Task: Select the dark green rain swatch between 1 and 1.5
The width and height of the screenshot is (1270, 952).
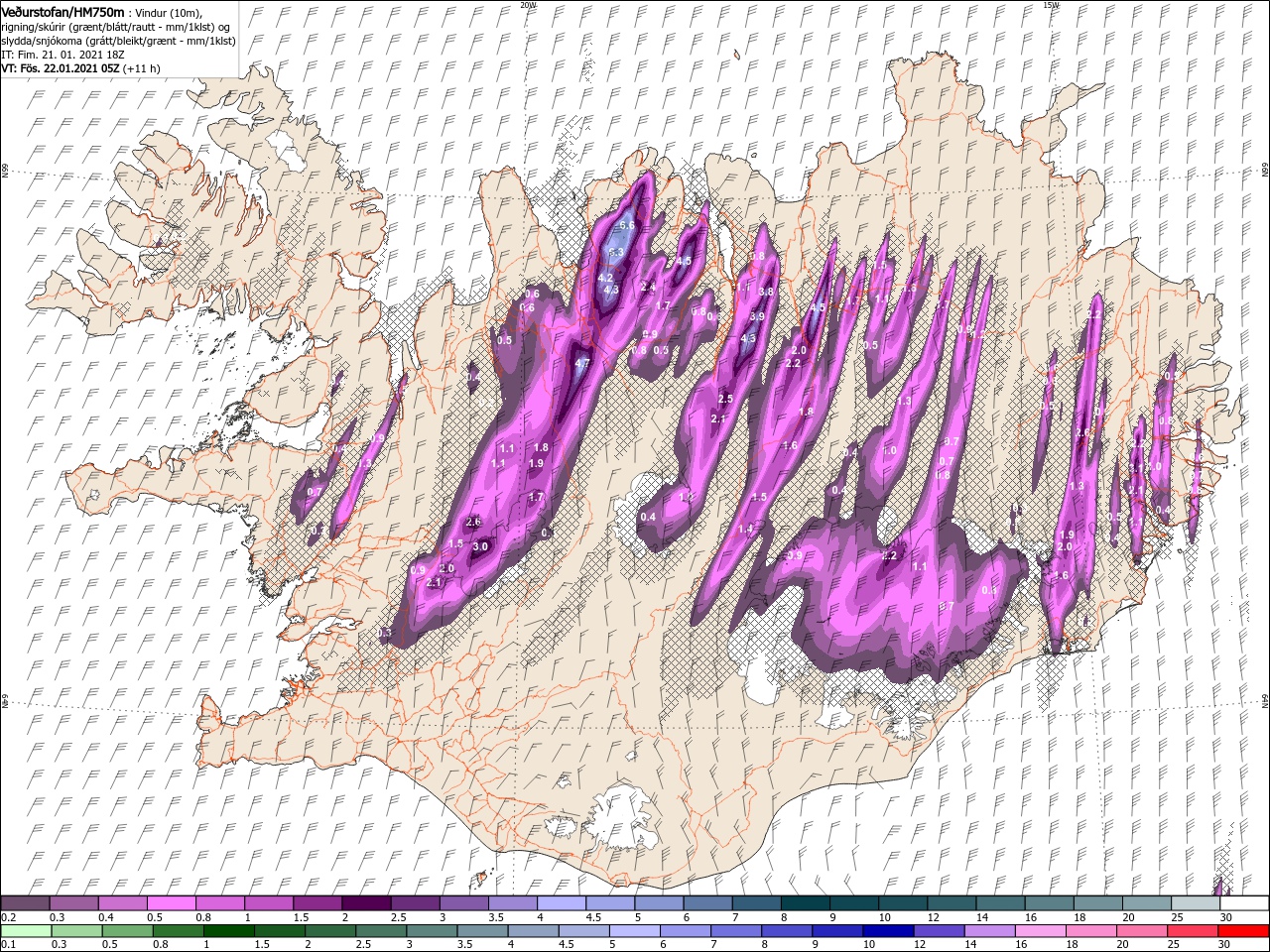Action: pos(230,931)
